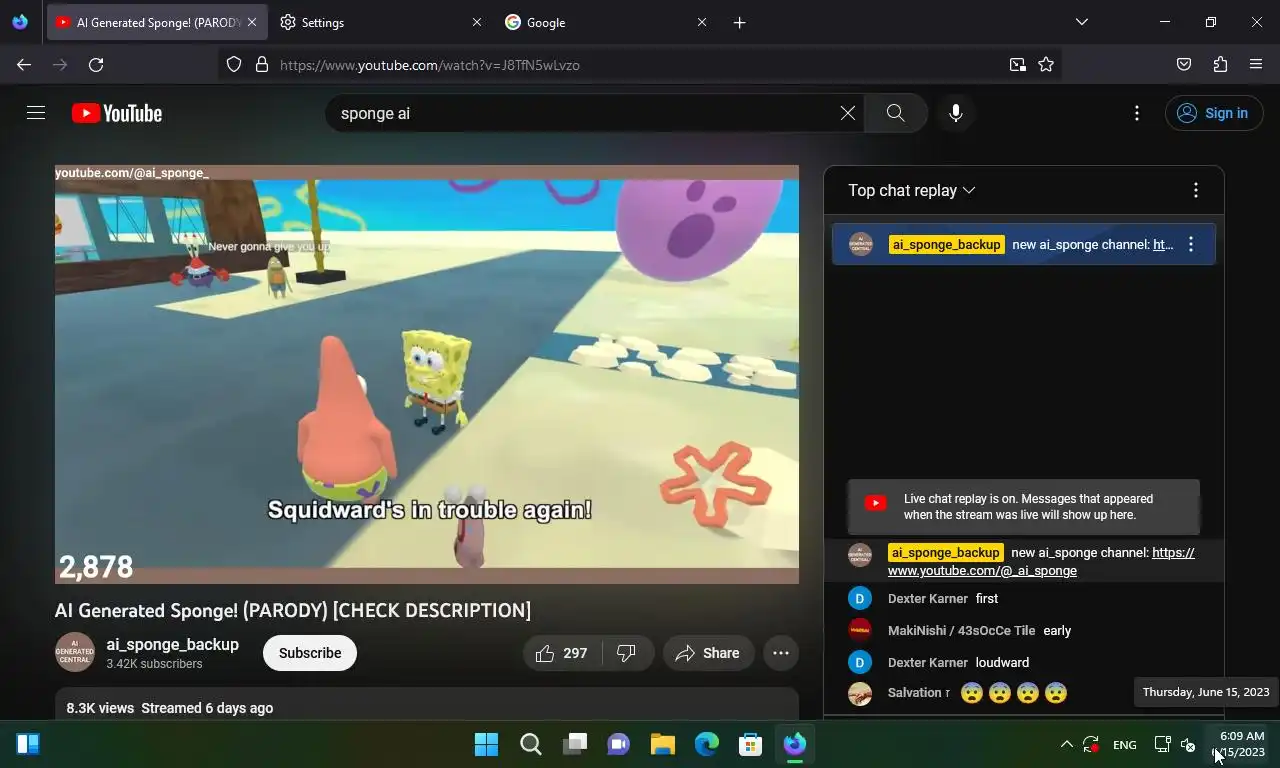Subscribe to ai_sponge_backup channel
This screenshot has height=768, width=1280.
[x=310, y=653]
